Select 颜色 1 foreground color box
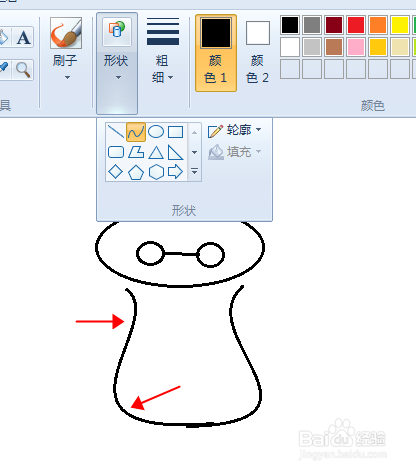Image resolution: width=416 pixels, height=472 pixels. point(216,53)
